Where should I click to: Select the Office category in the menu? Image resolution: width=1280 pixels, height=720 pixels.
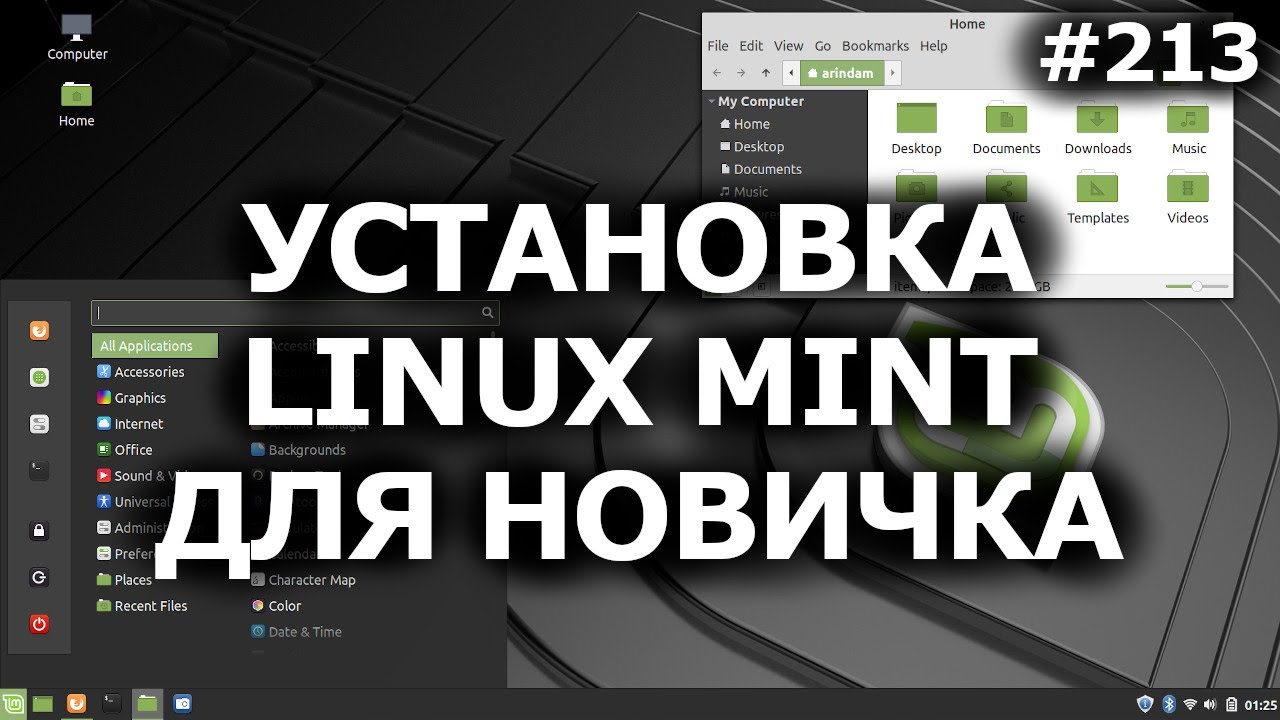click(x=125, y=449)
